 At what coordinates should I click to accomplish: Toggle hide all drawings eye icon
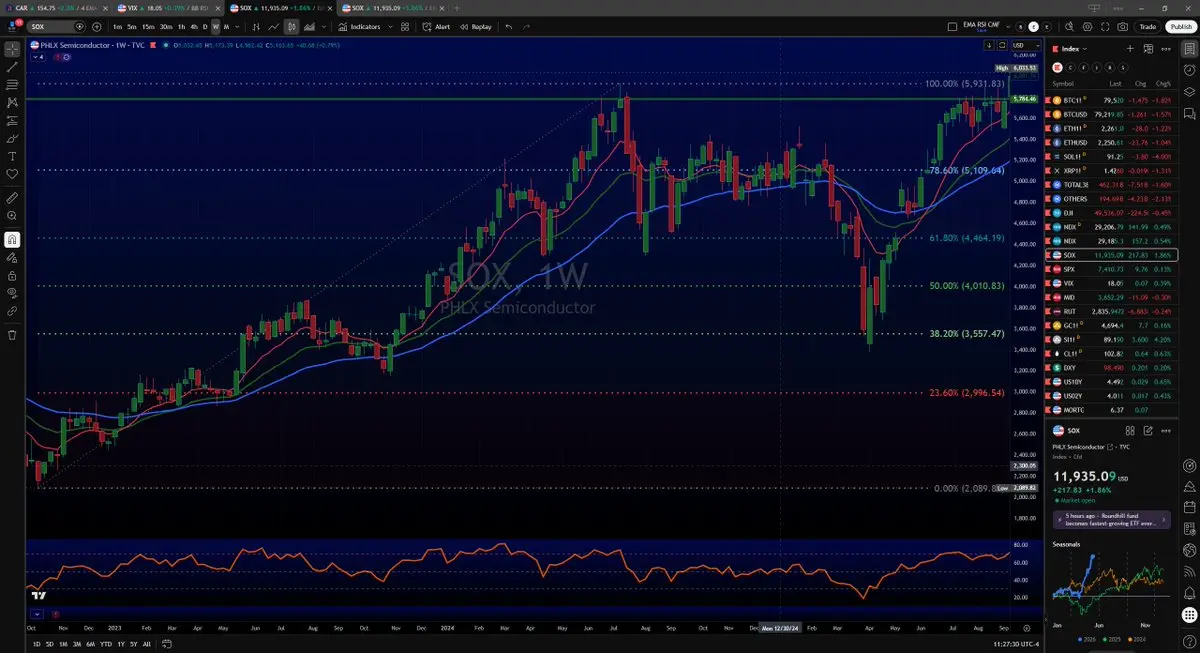coord(12,293)
